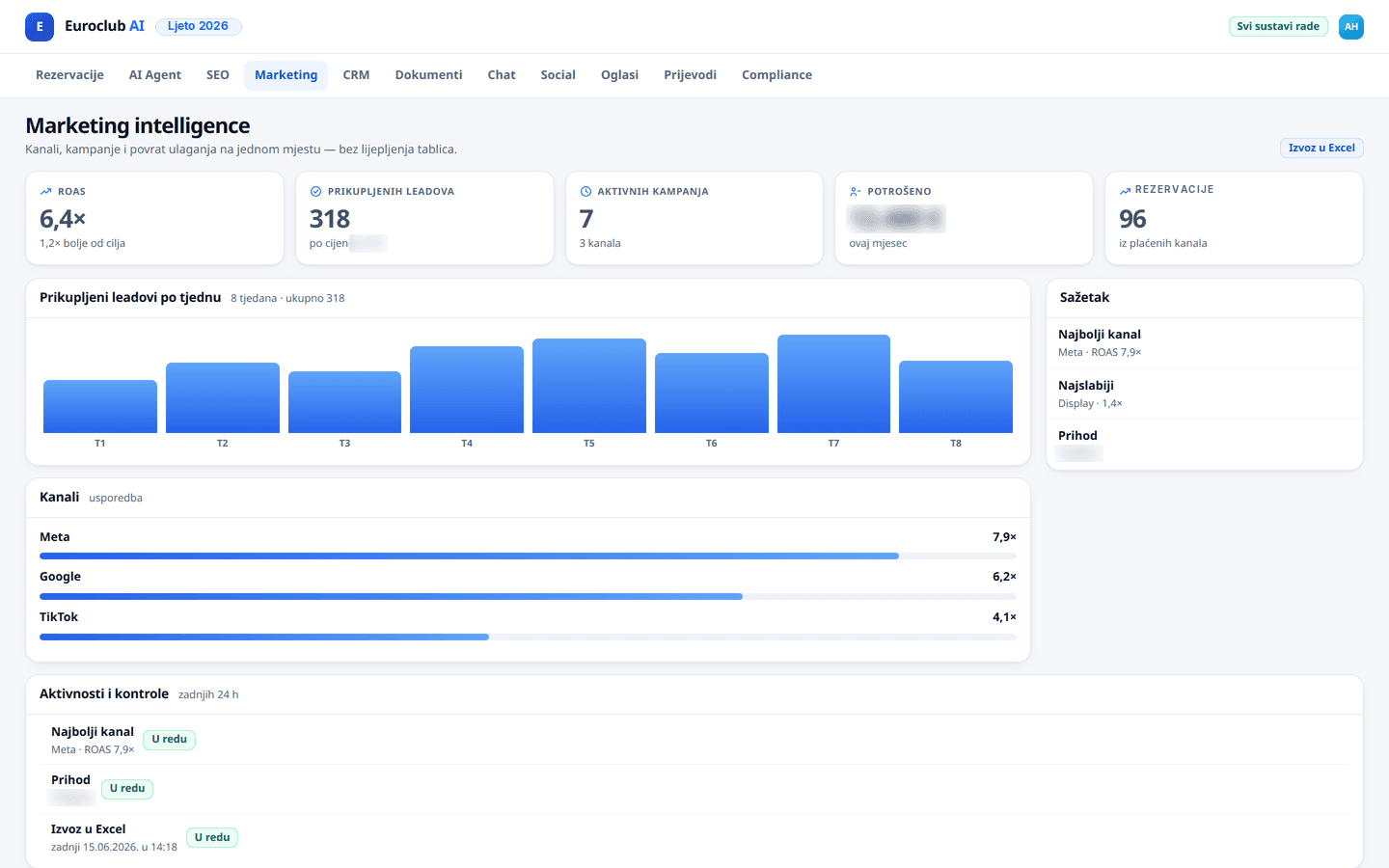Image resolution: width=1389 pixels, height=868 pixels.
Task: Click the T2 weekly leads bar
Action: (223, 397)
